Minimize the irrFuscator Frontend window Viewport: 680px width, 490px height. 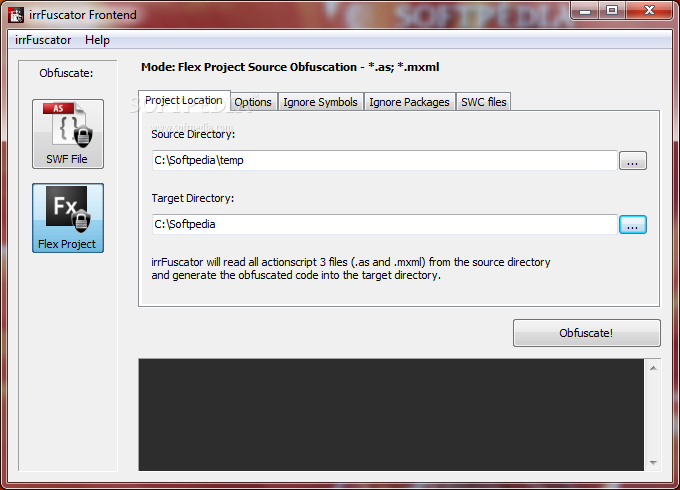tap(585, 10)
